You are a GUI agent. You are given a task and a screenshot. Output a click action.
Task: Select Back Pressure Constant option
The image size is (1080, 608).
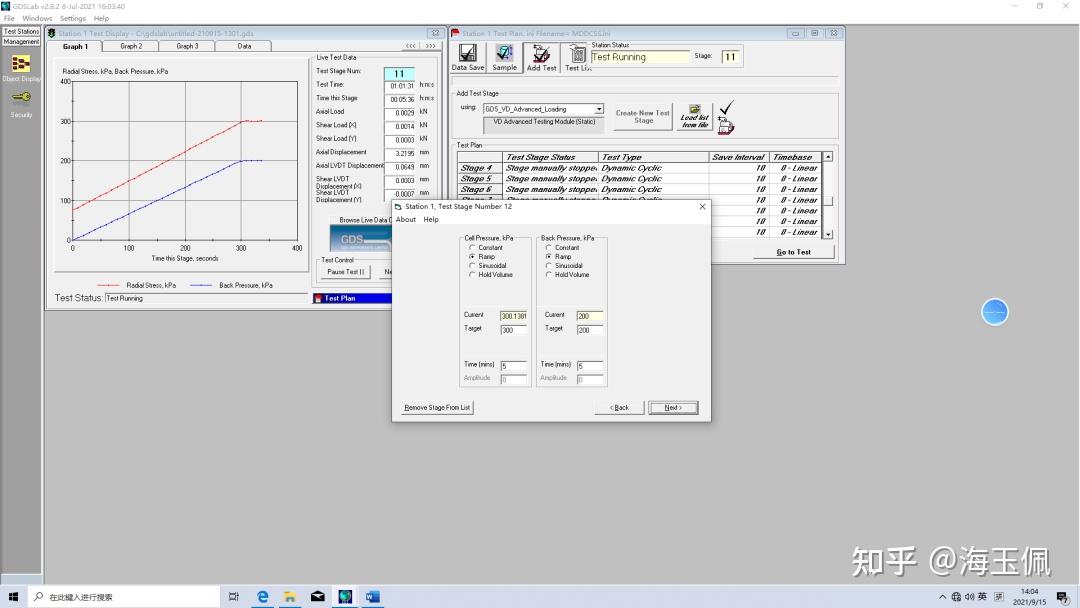click(x=549, y=247)
